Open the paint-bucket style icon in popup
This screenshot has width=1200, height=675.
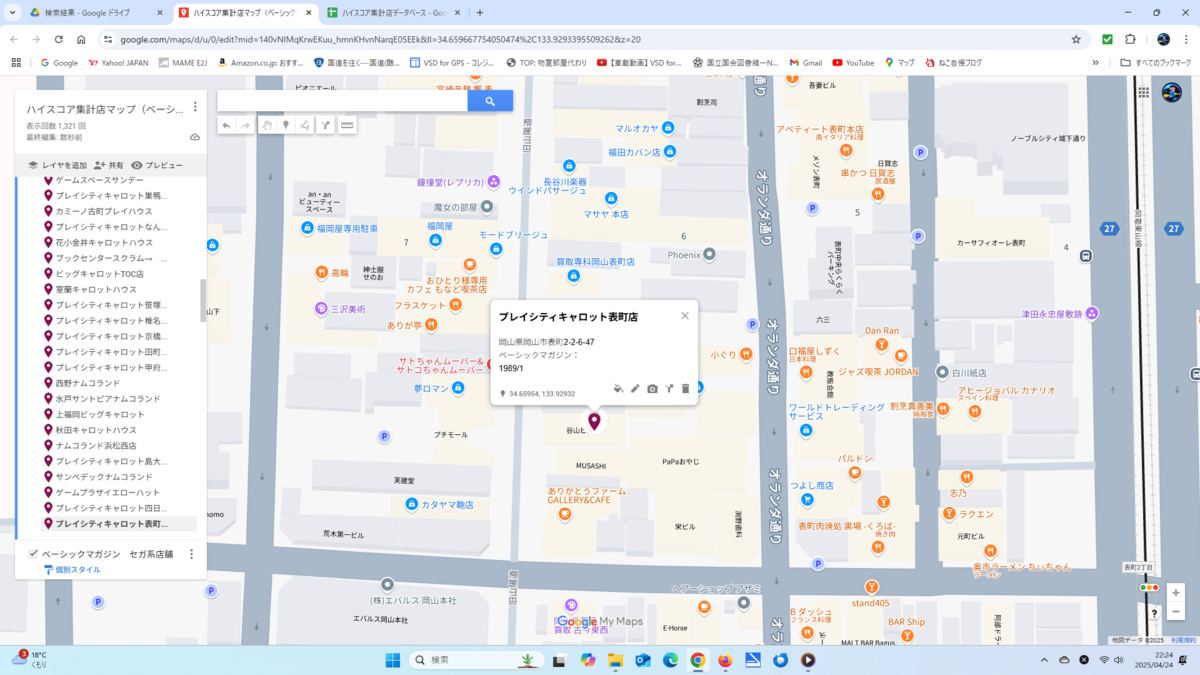point(618,389)
